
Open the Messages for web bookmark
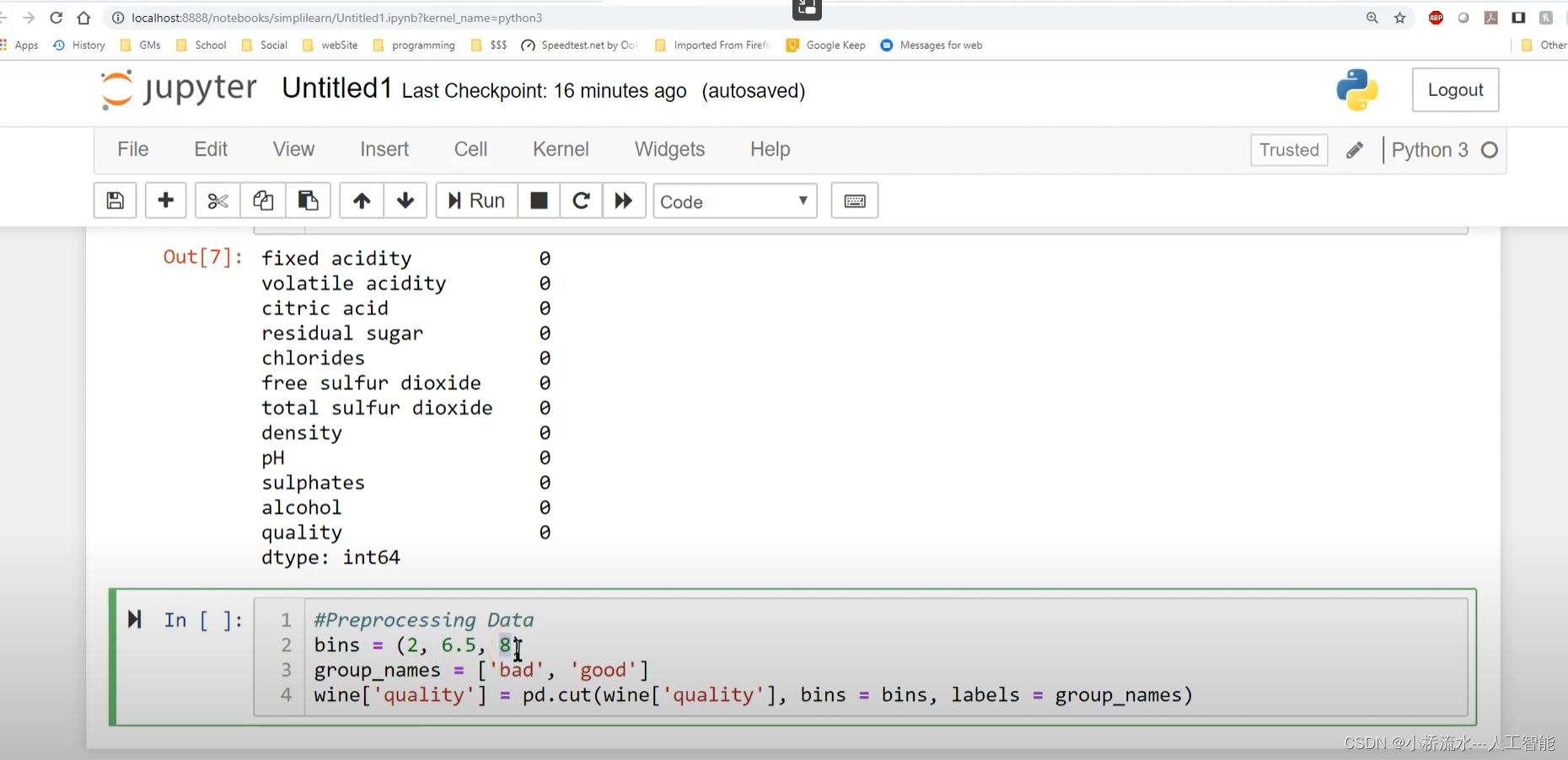[x=932, y=45]
